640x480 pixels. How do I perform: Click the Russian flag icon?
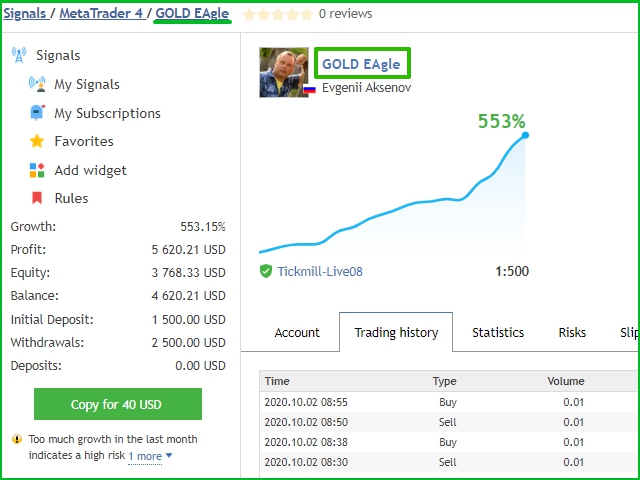click(309, 89)
